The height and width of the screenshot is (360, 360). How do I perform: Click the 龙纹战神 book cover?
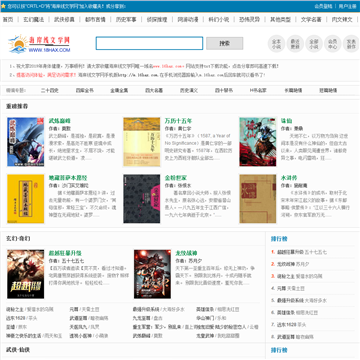tap(152, 274)
